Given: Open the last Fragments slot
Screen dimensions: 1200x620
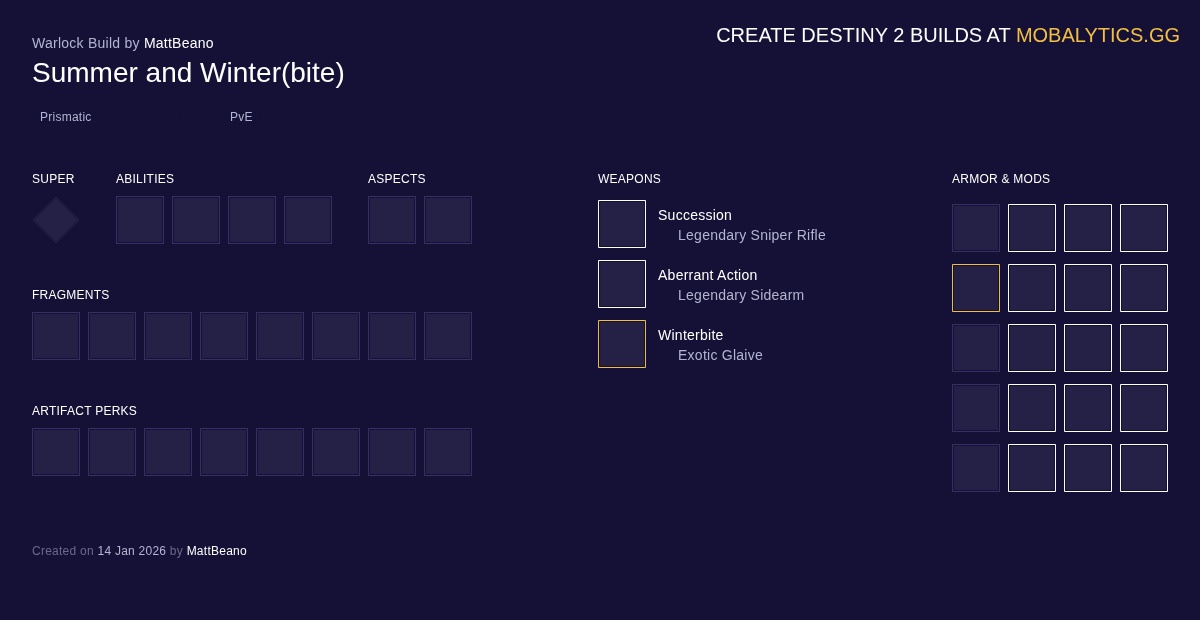Looking at the screenshot, I should [448, 336].
